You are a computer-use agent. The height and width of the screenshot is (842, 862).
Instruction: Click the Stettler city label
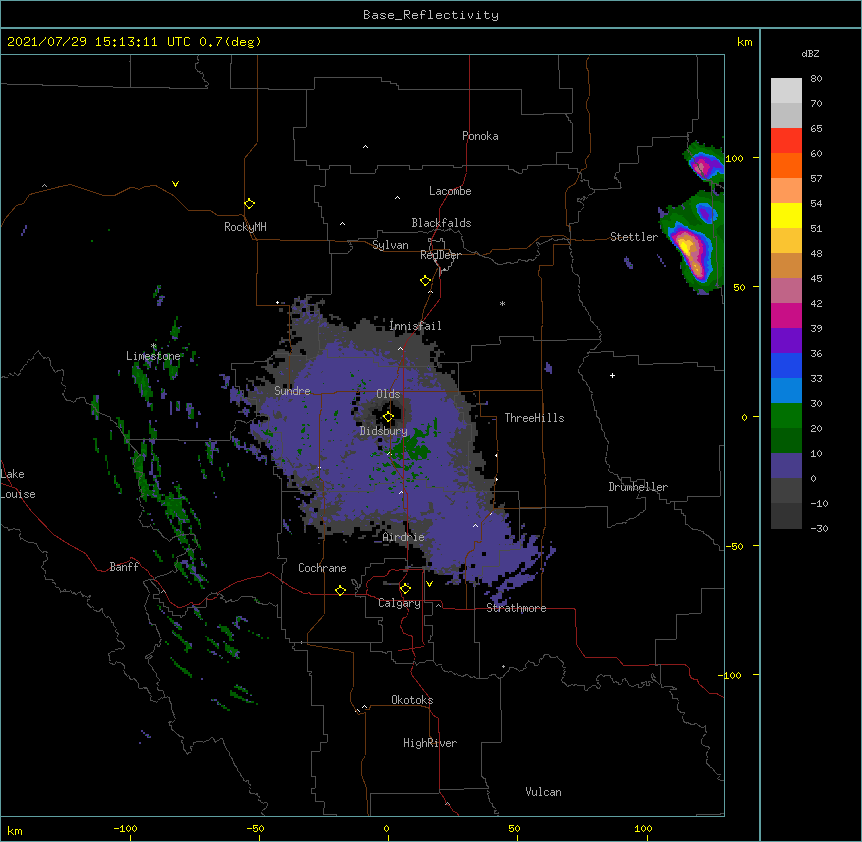633,237
